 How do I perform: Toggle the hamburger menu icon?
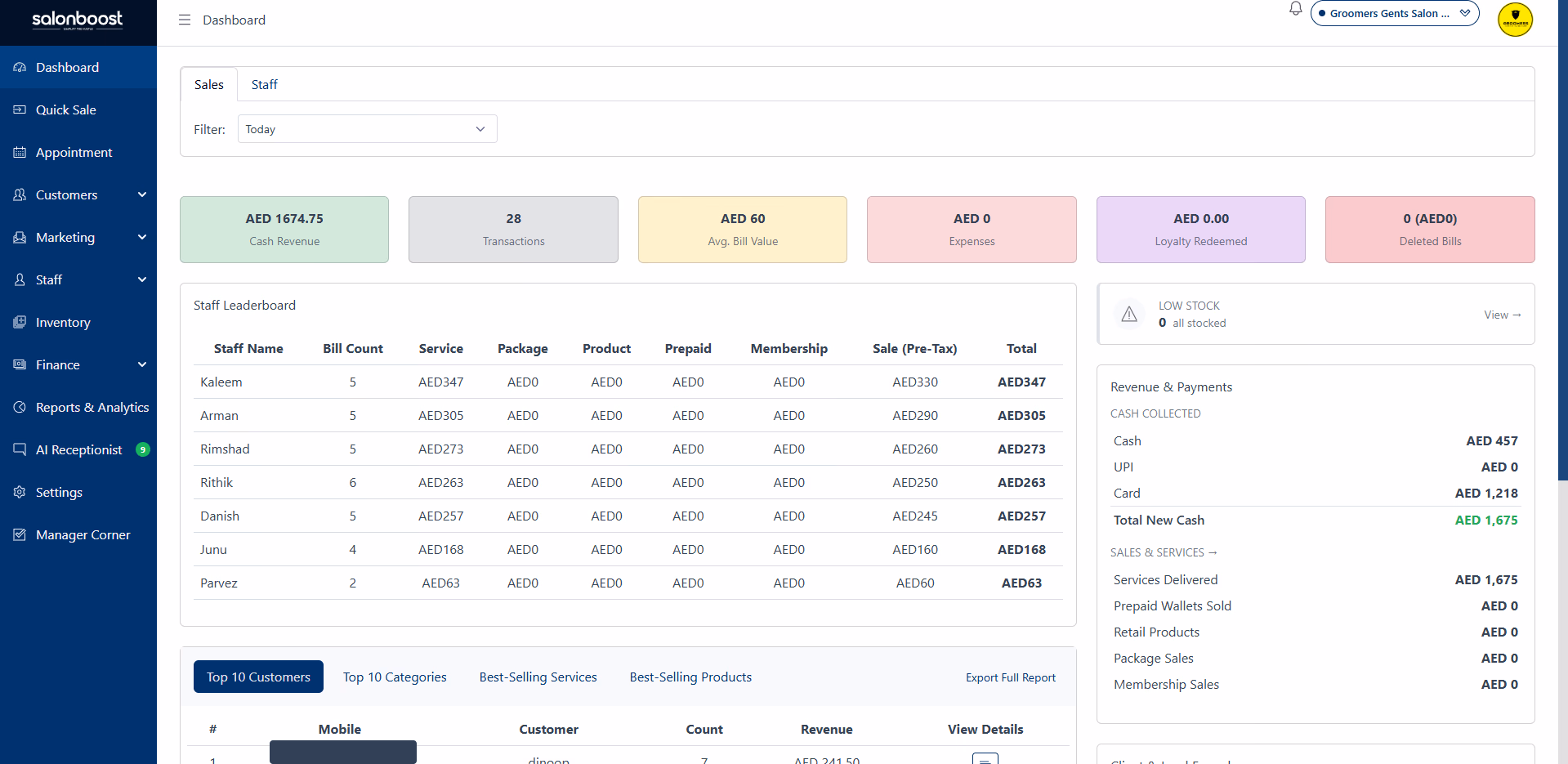tap(185, 20)
